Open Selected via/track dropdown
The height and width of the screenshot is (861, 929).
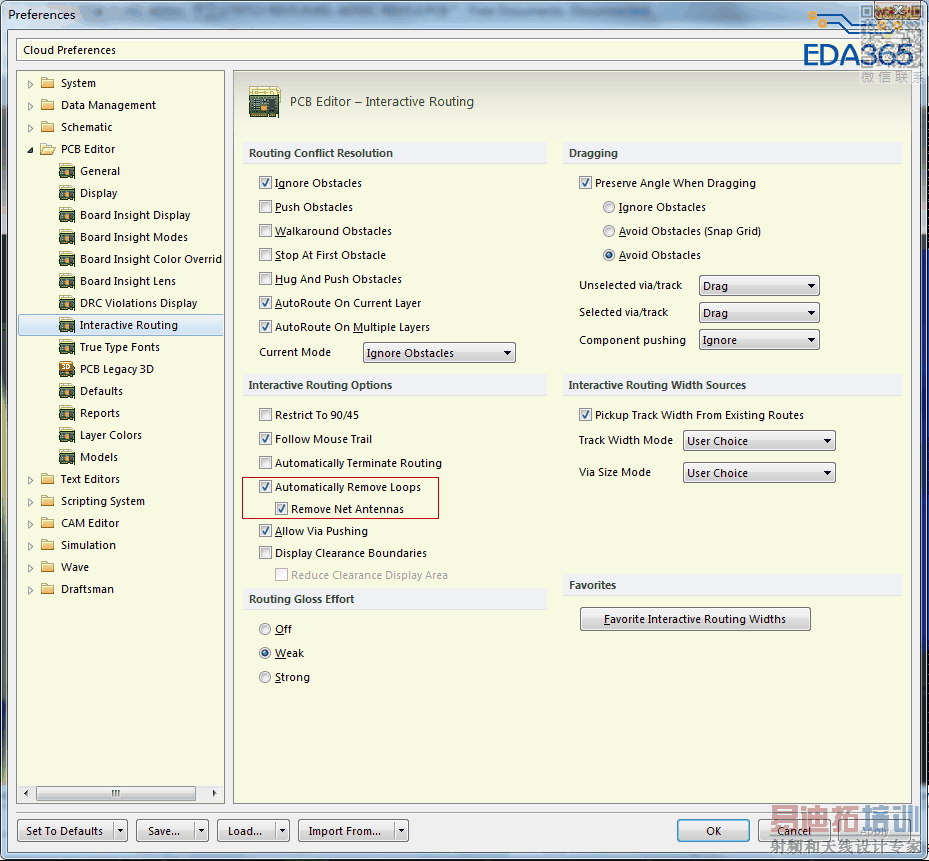click(x=759, y=312)
